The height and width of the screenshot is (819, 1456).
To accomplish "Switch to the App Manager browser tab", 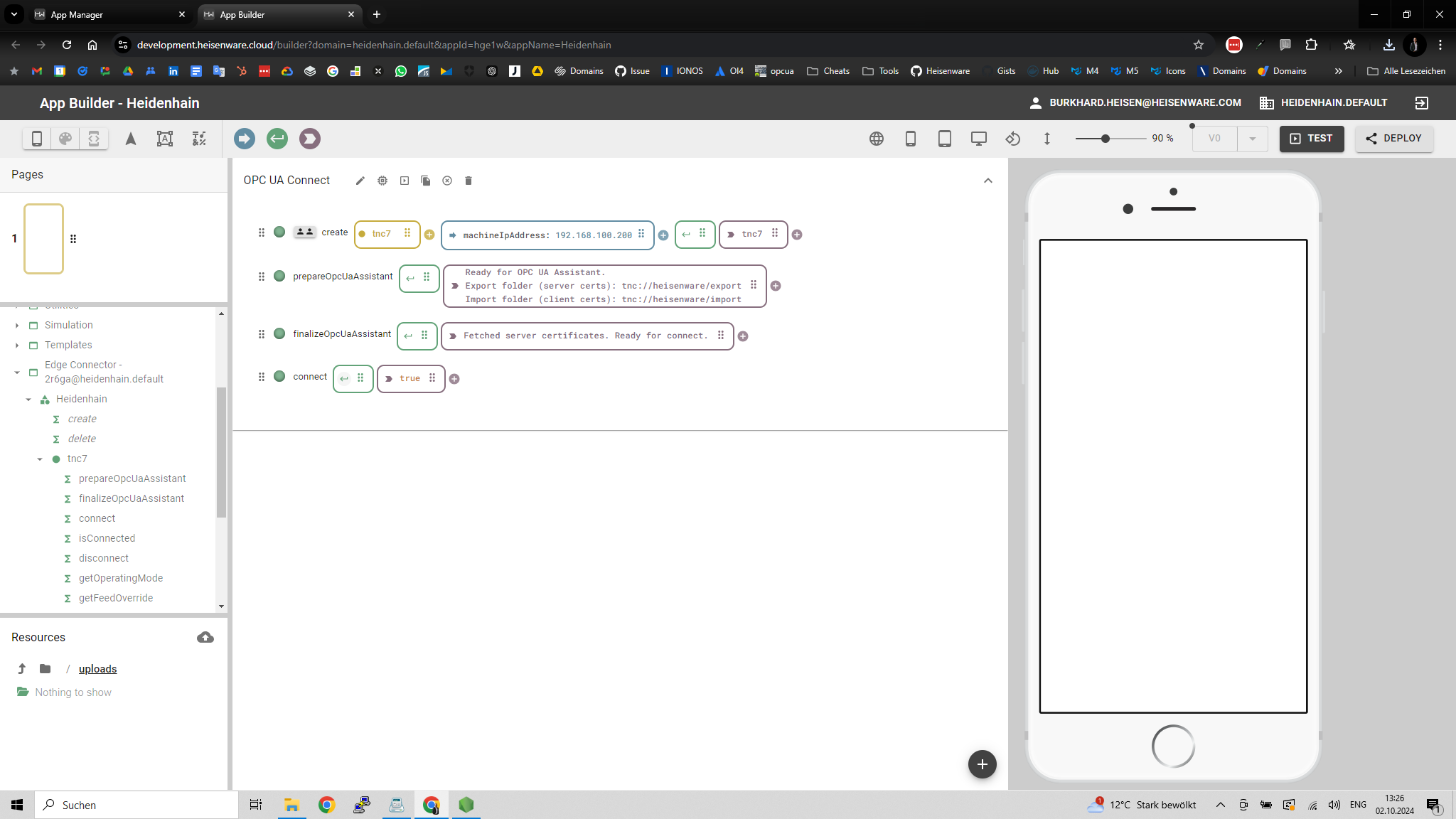I will 77,14.
